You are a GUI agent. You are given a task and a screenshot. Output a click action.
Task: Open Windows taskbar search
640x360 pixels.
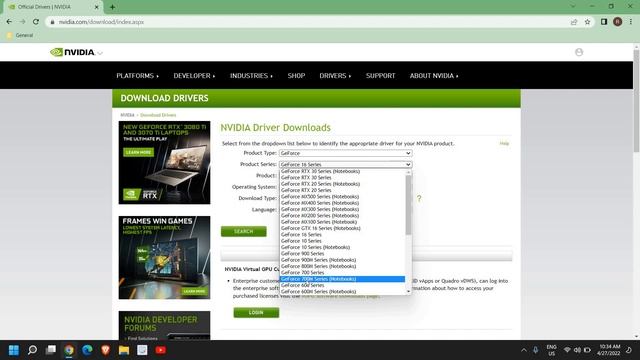point(32,350)
